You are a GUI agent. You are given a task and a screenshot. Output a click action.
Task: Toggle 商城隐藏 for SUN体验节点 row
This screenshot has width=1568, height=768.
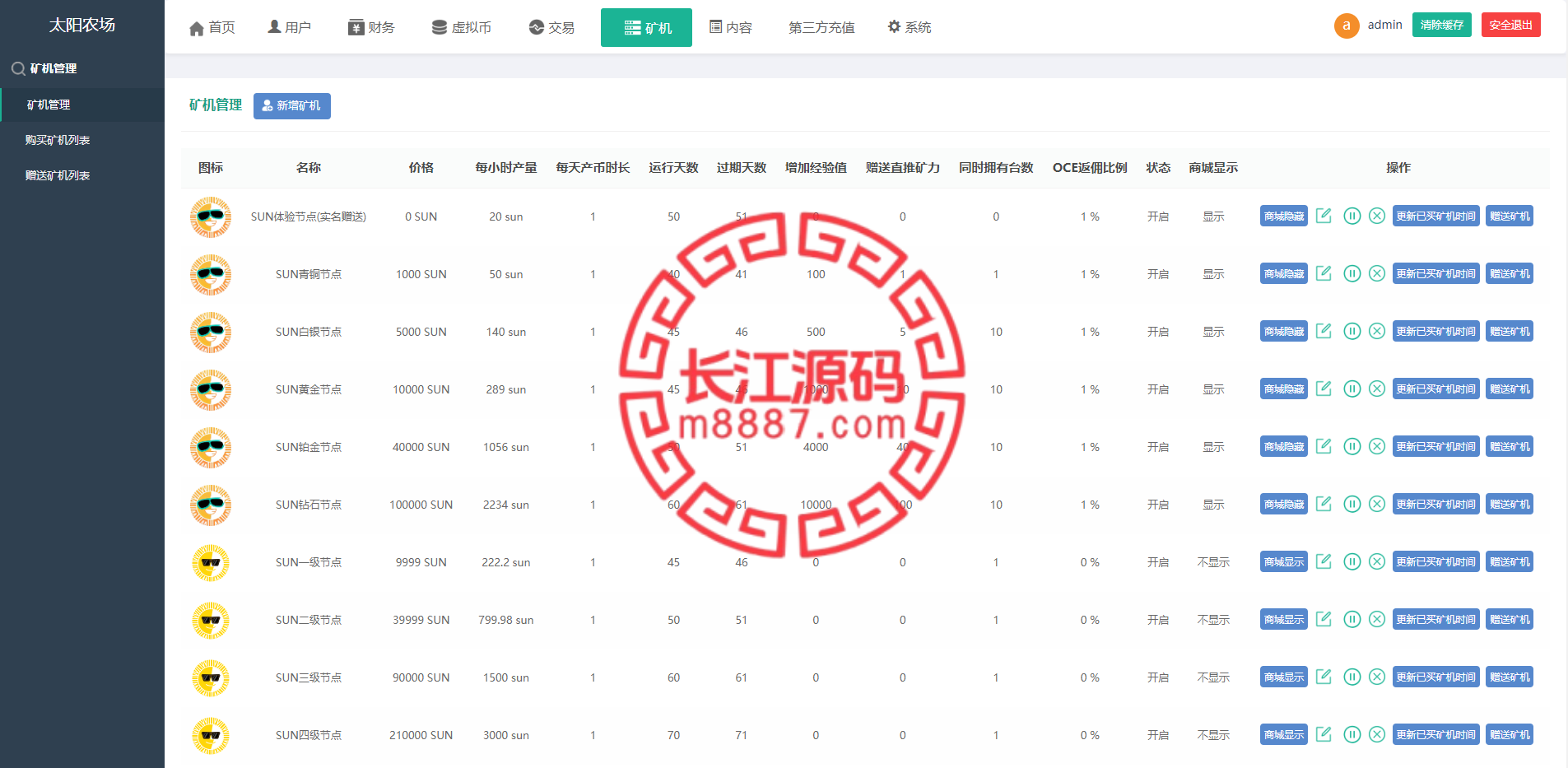(x=1284, y=216)
